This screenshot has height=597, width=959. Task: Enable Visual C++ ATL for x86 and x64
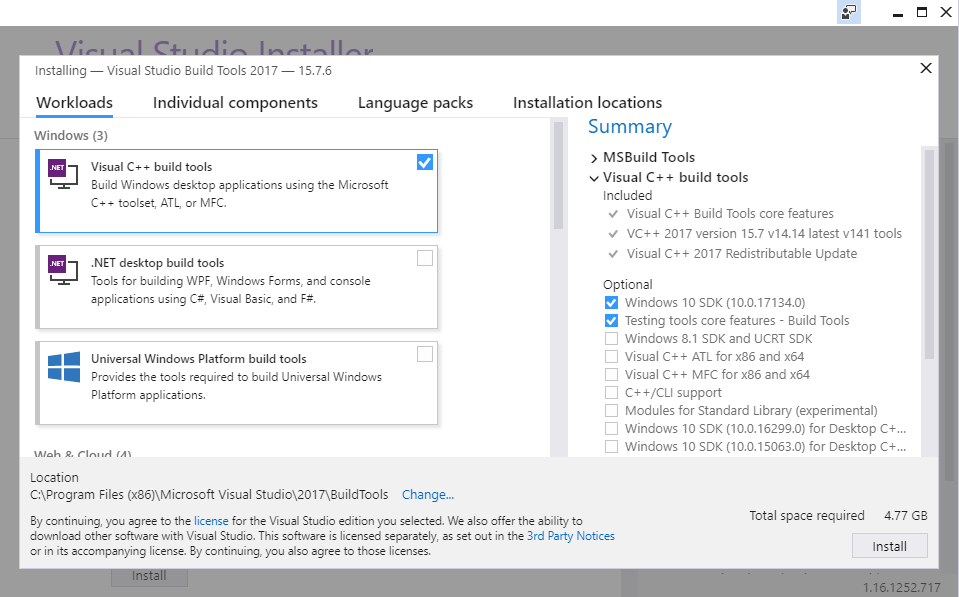tap(611, 356)
